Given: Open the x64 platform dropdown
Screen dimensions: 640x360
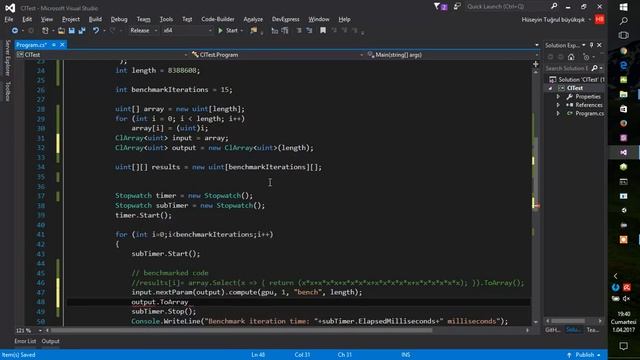Looking at the screenshot, I should click(187, 31).
